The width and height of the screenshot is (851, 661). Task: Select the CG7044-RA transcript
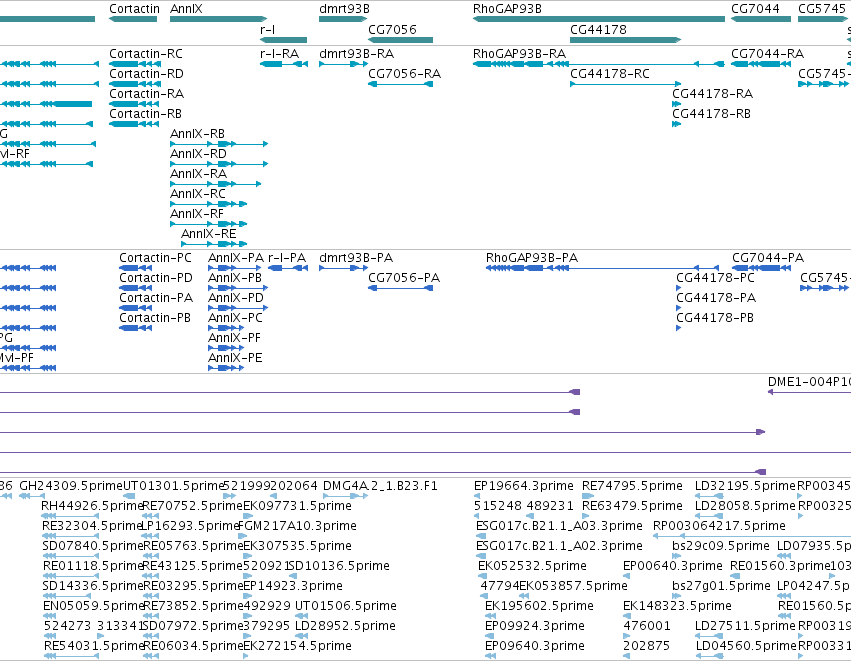761,64
